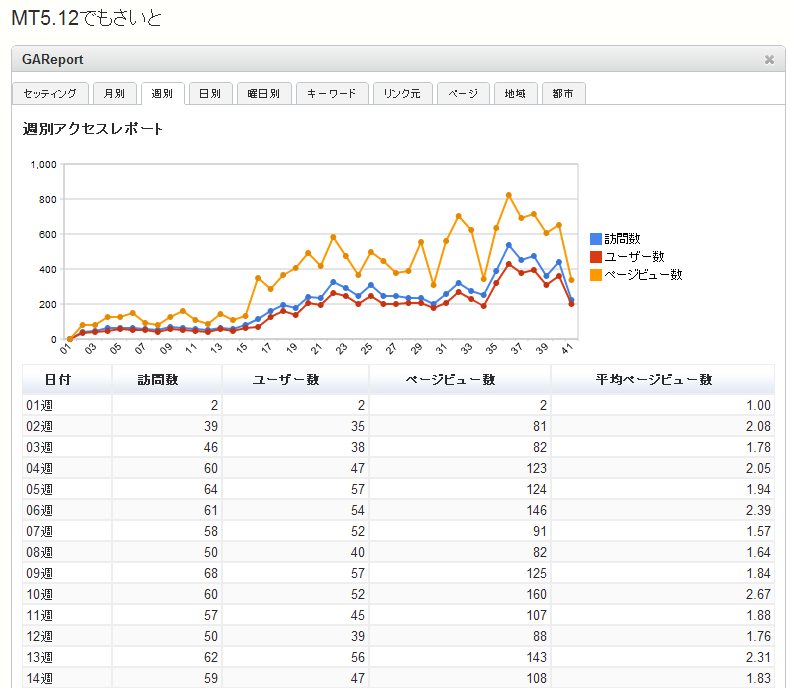Switch to the ページ tab
The image size is (789, 688).
point(463,94)
